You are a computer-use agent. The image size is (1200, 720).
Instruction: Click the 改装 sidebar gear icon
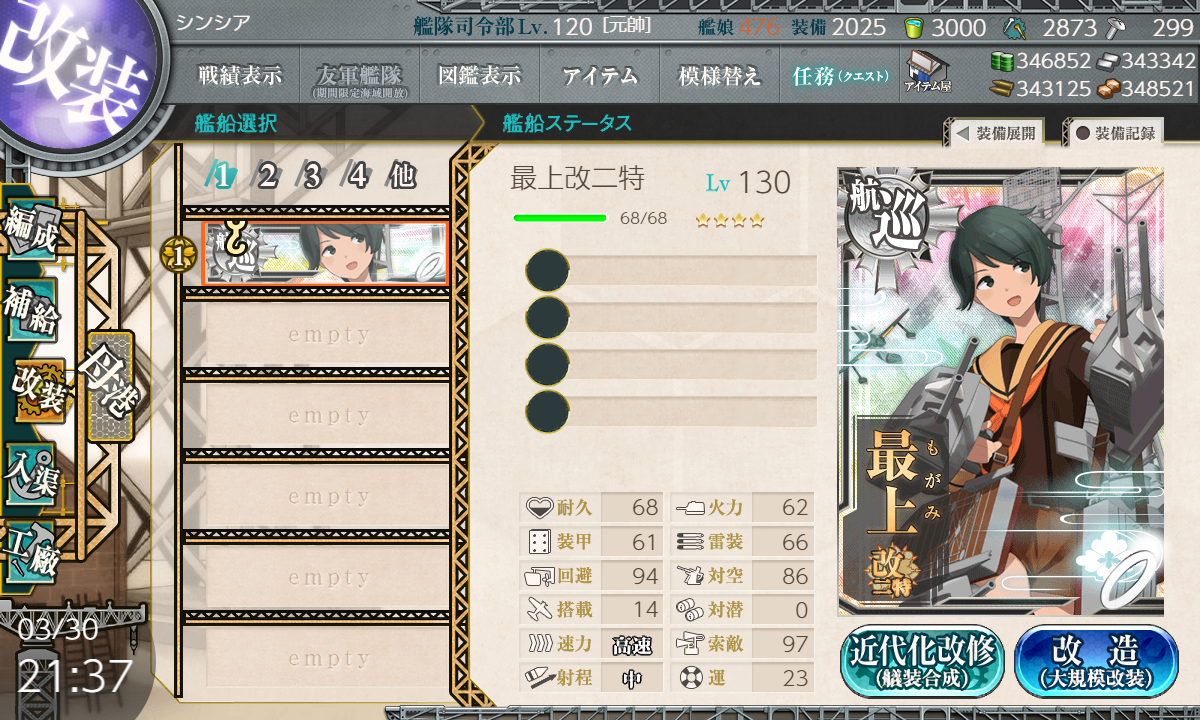pyautogui.click(x=38, y=391)
